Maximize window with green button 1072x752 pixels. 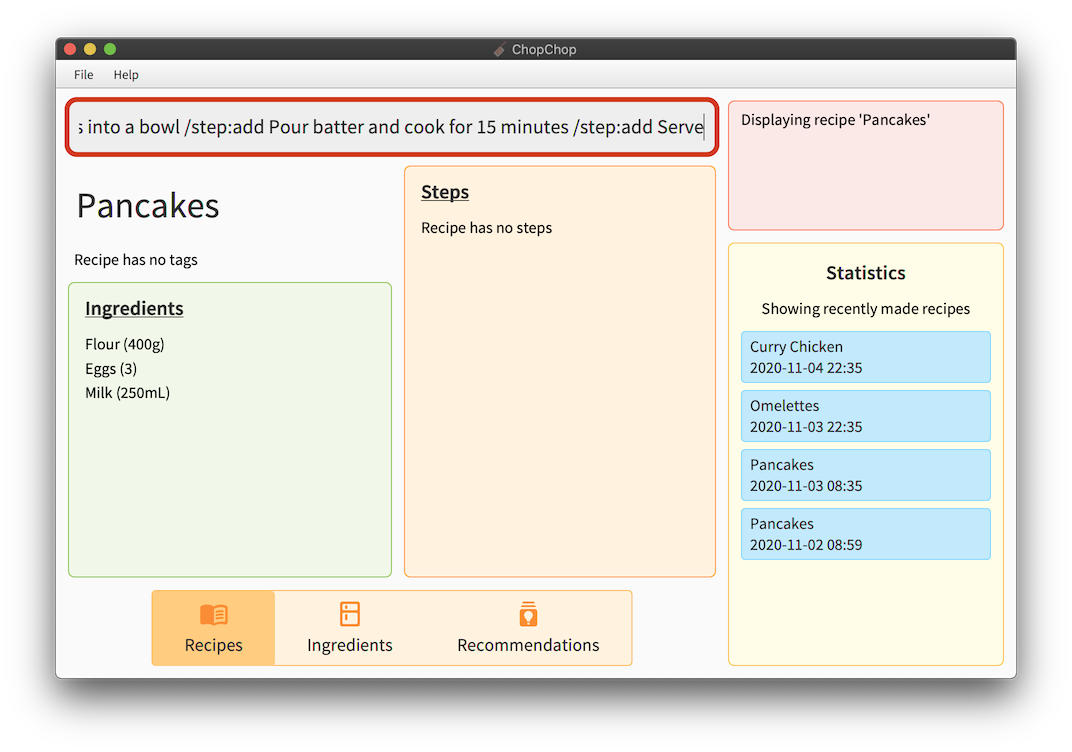click(x=110, y=49)
